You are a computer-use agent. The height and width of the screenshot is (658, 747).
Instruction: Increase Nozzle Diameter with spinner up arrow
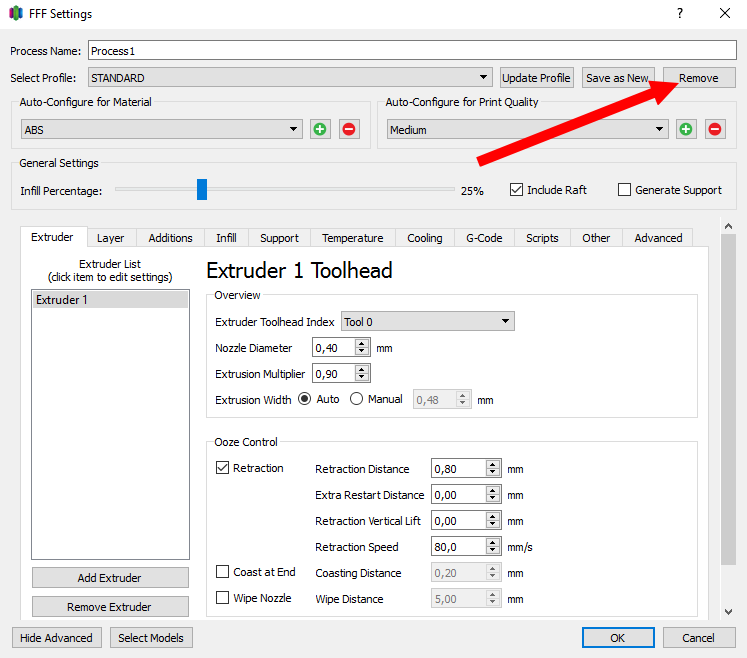click(x=362, y=344)
